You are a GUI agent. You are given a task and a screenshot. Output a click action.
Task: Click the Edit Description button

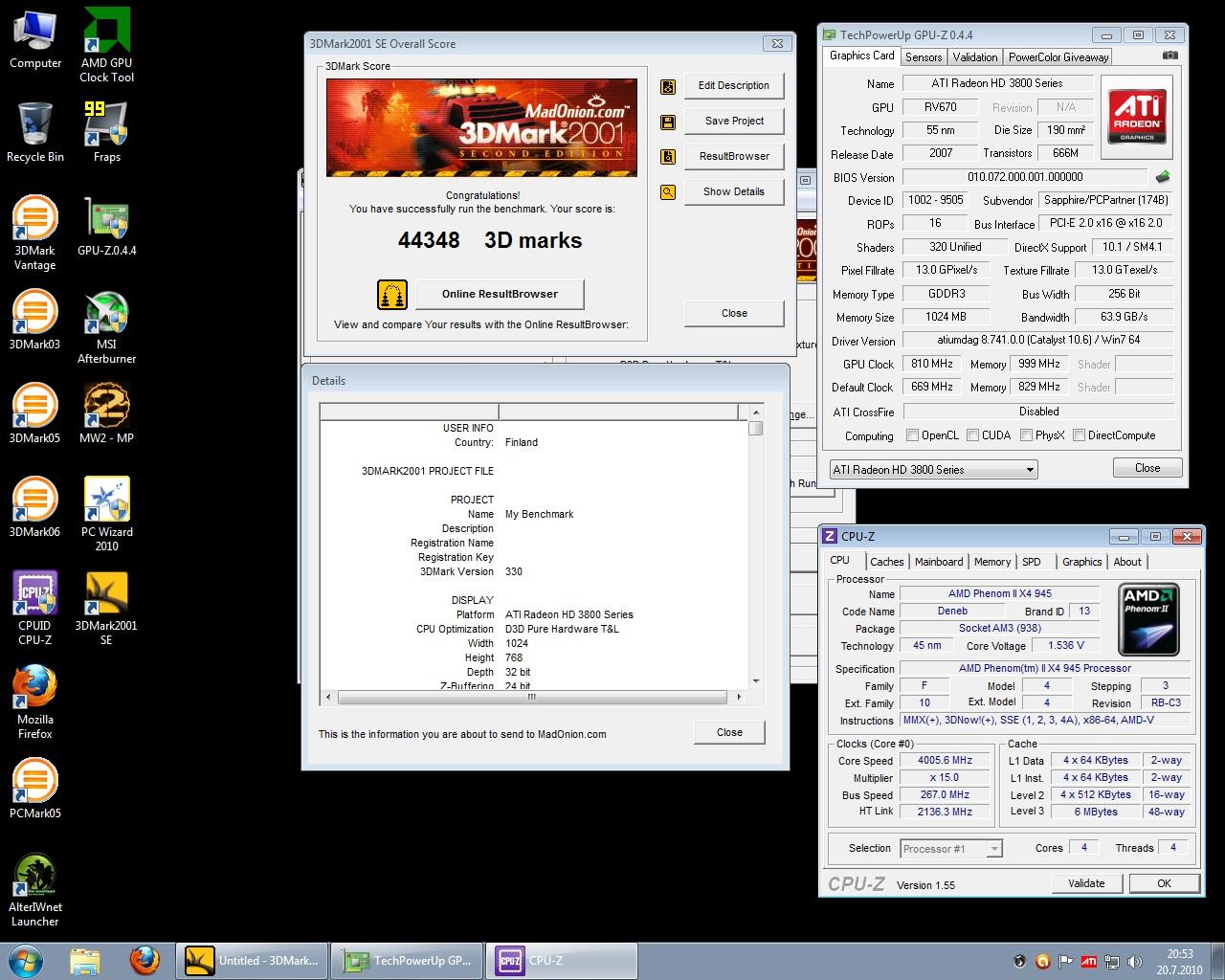pyautogui.click(x=734, y=86)
